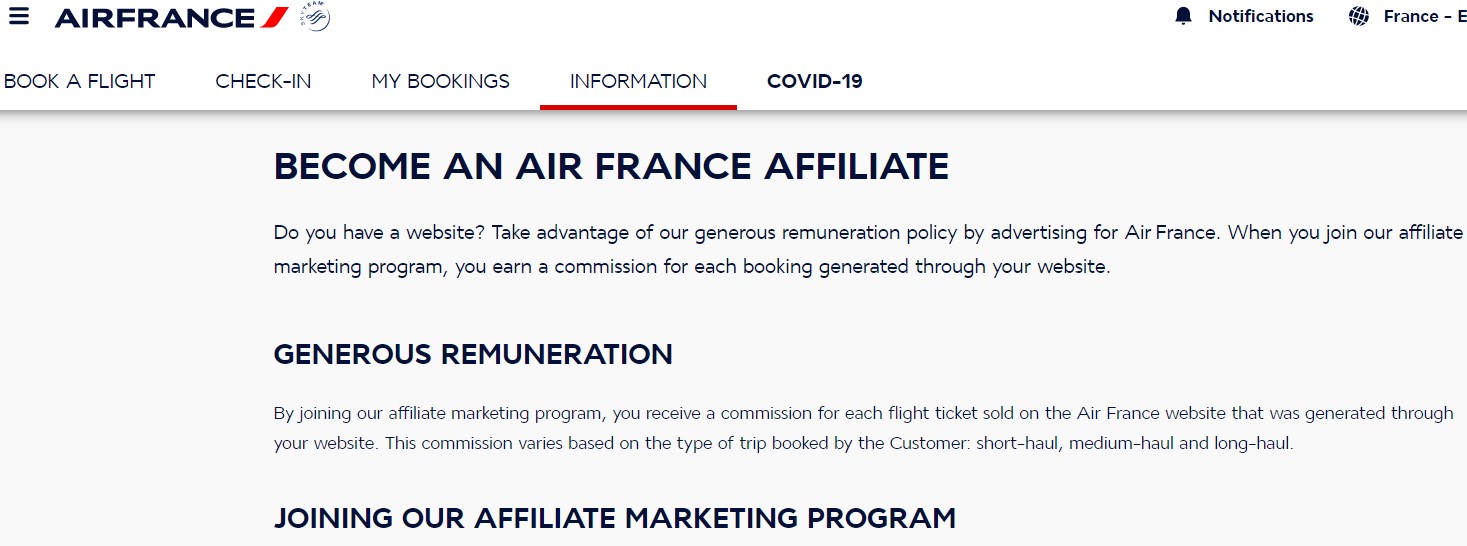
Task: Click the Air France wordmark logo
Action: pos(155,17)
